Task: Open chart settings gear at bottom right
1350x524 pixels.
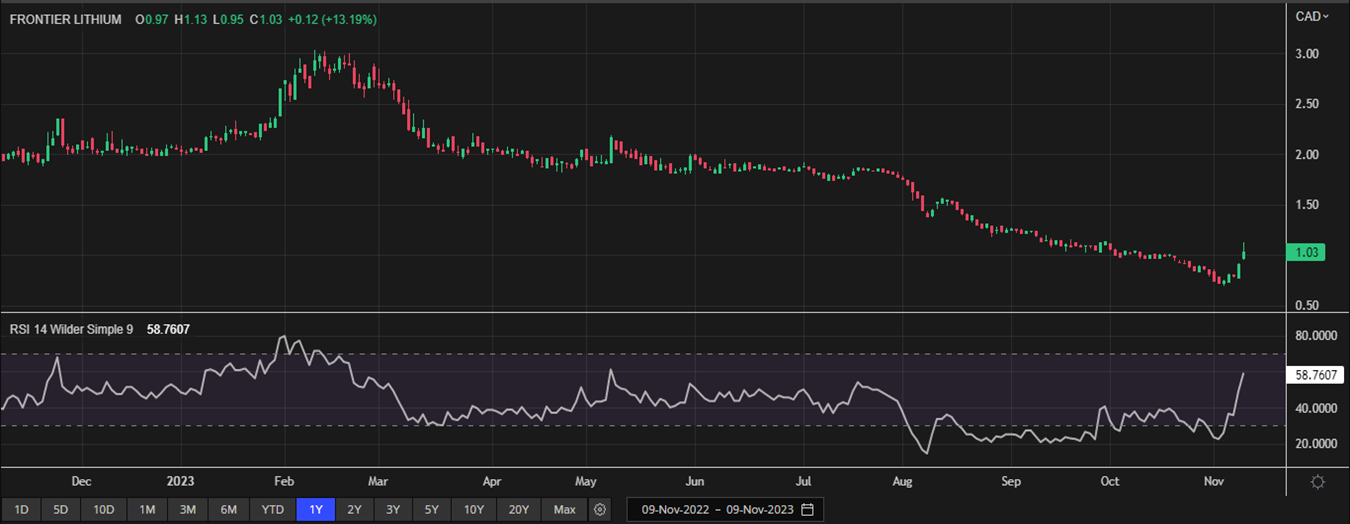Action: pos(1318,482)
